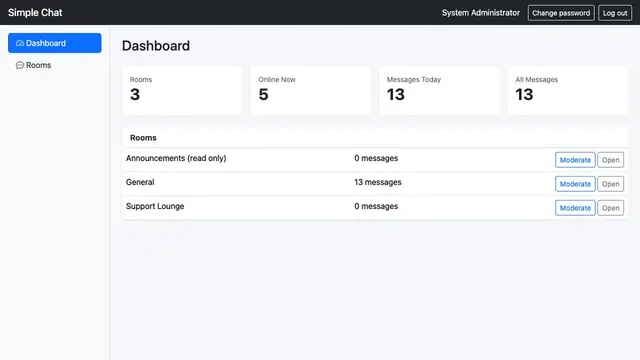This screenshot has width=640, height=360.
Task: Moderate the Support Lounge room
Action: tap(575, 208)
